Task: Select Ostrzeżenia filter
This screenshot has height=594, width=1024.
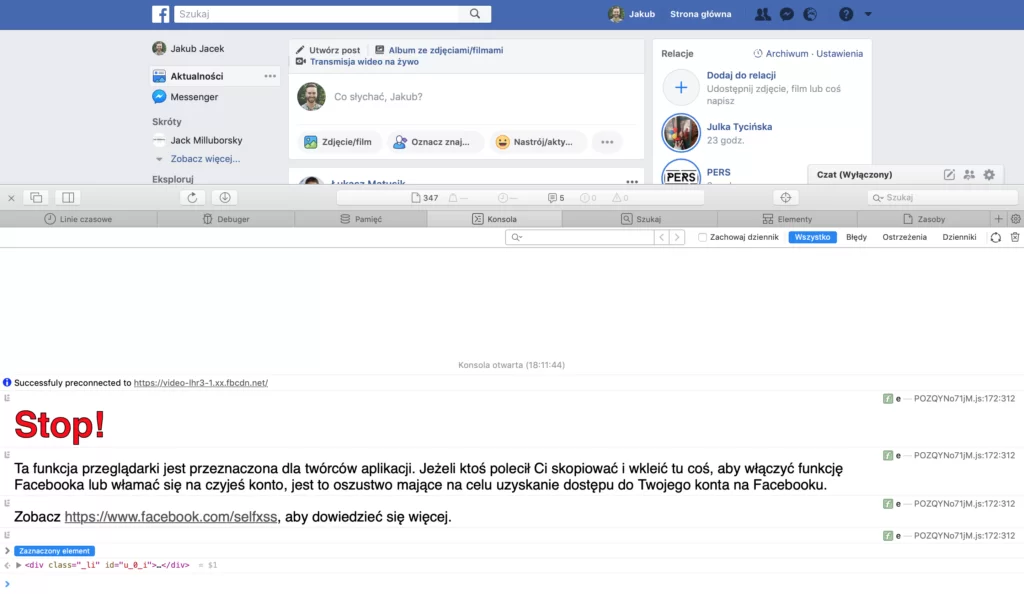Action: [904, 237]
